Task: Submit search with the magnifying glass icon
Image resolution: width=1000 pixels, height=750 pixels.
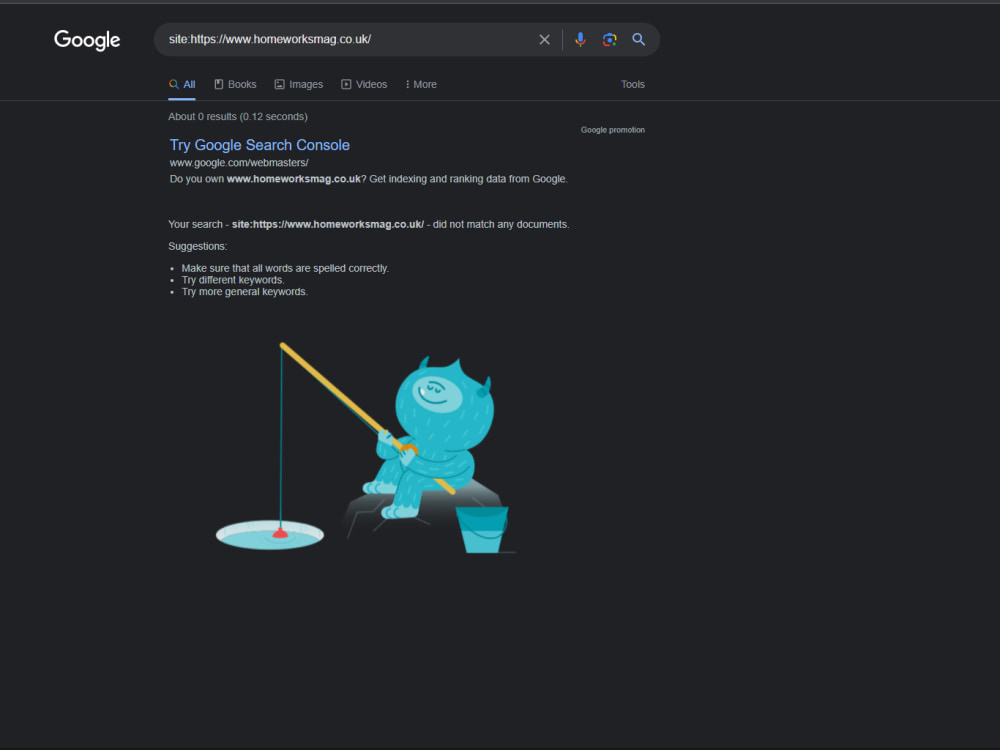Action: (638, 40)
